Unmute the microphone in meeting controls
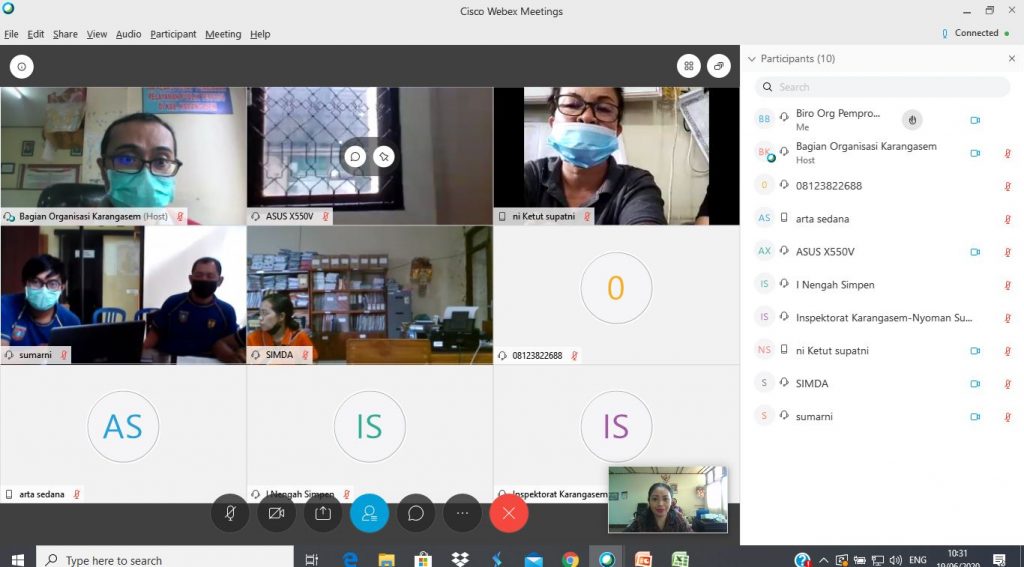 [230, 513]
